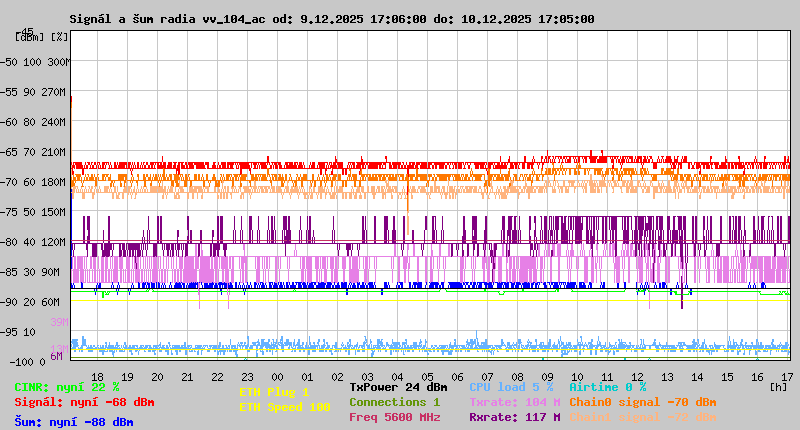Click the Chain0 signal legend label
Viewport: 800px width, 430px height.
[x=641, y=402]
